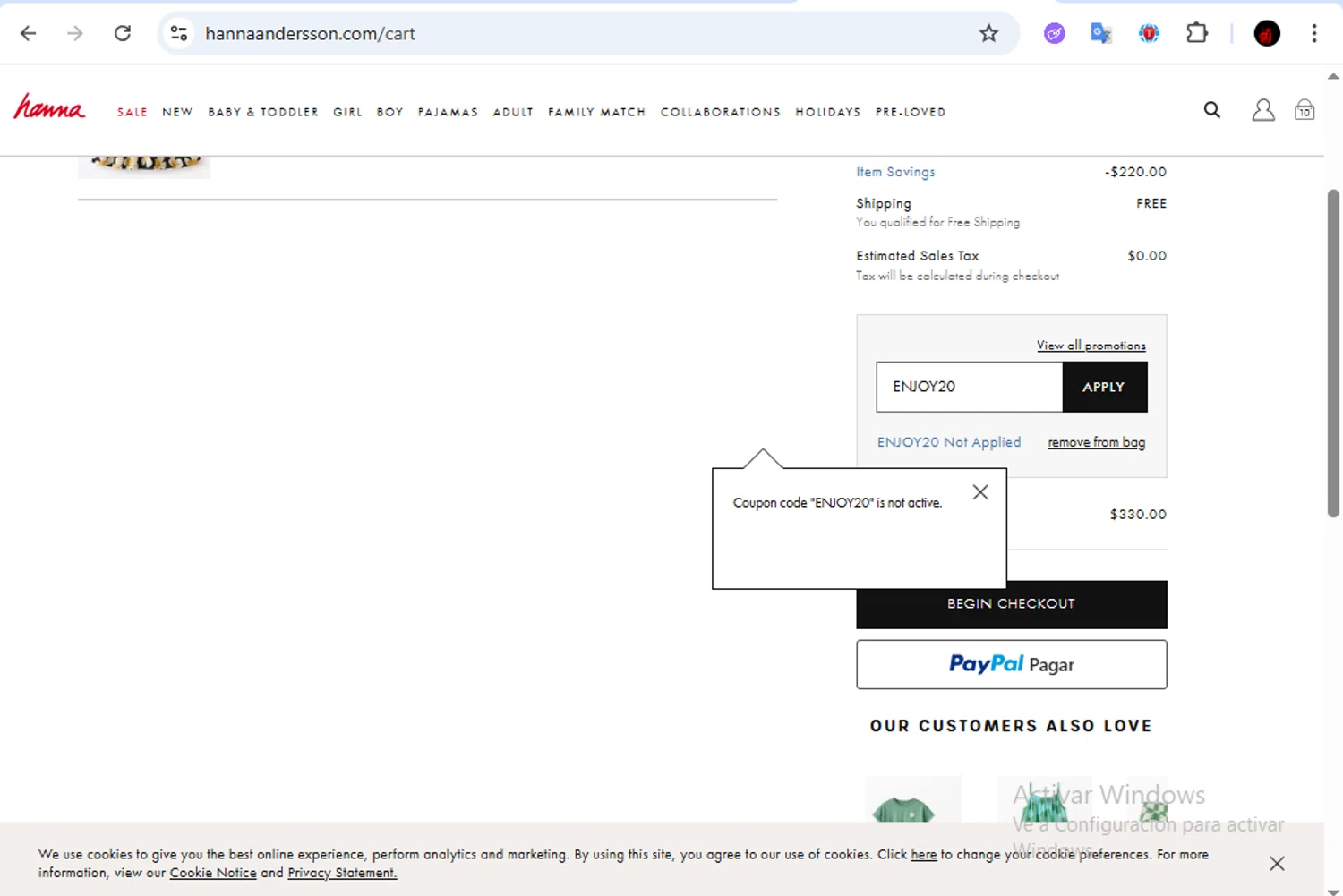The image size is (1343, 896).
Task: Open the red shield extension icon
Action: tap(1149, 34)
